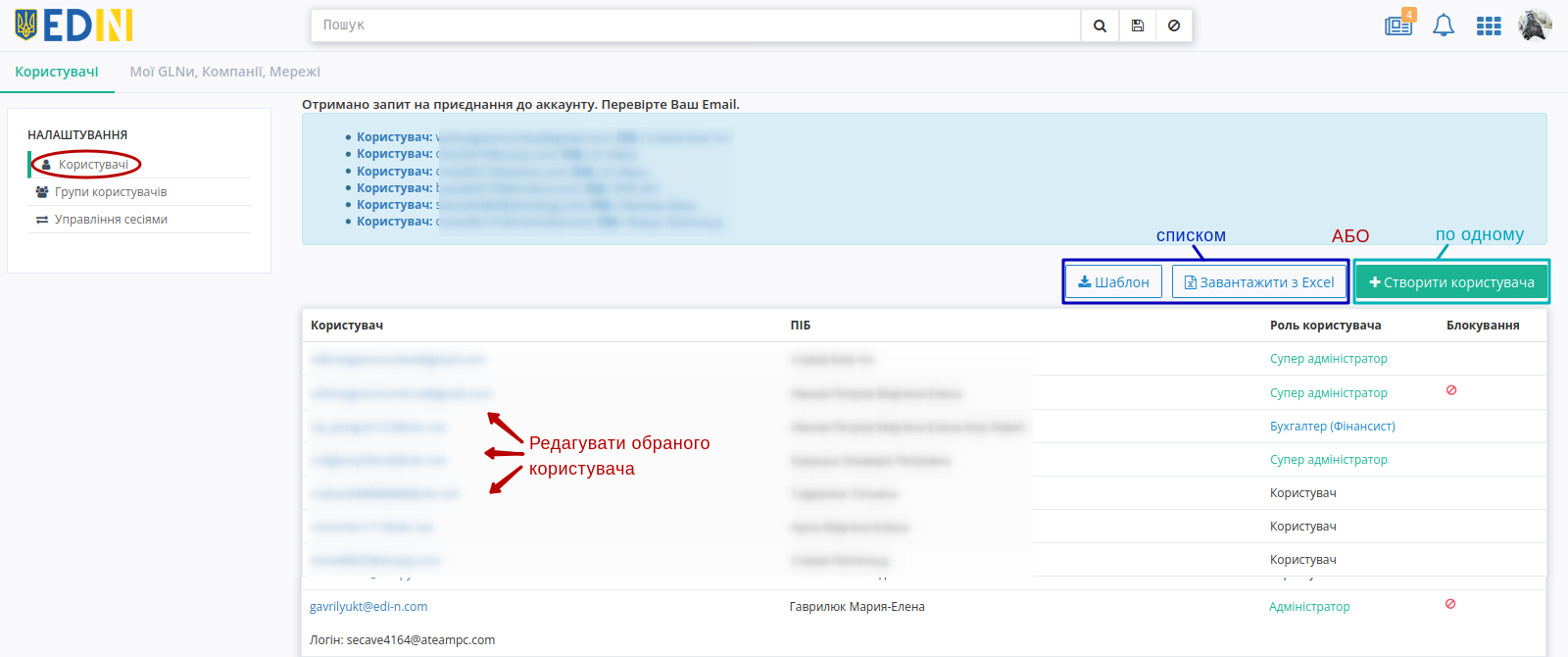Click the search magnifier icon
The width and height of the screenshot is (1568, 657).
coord(1100,25)
